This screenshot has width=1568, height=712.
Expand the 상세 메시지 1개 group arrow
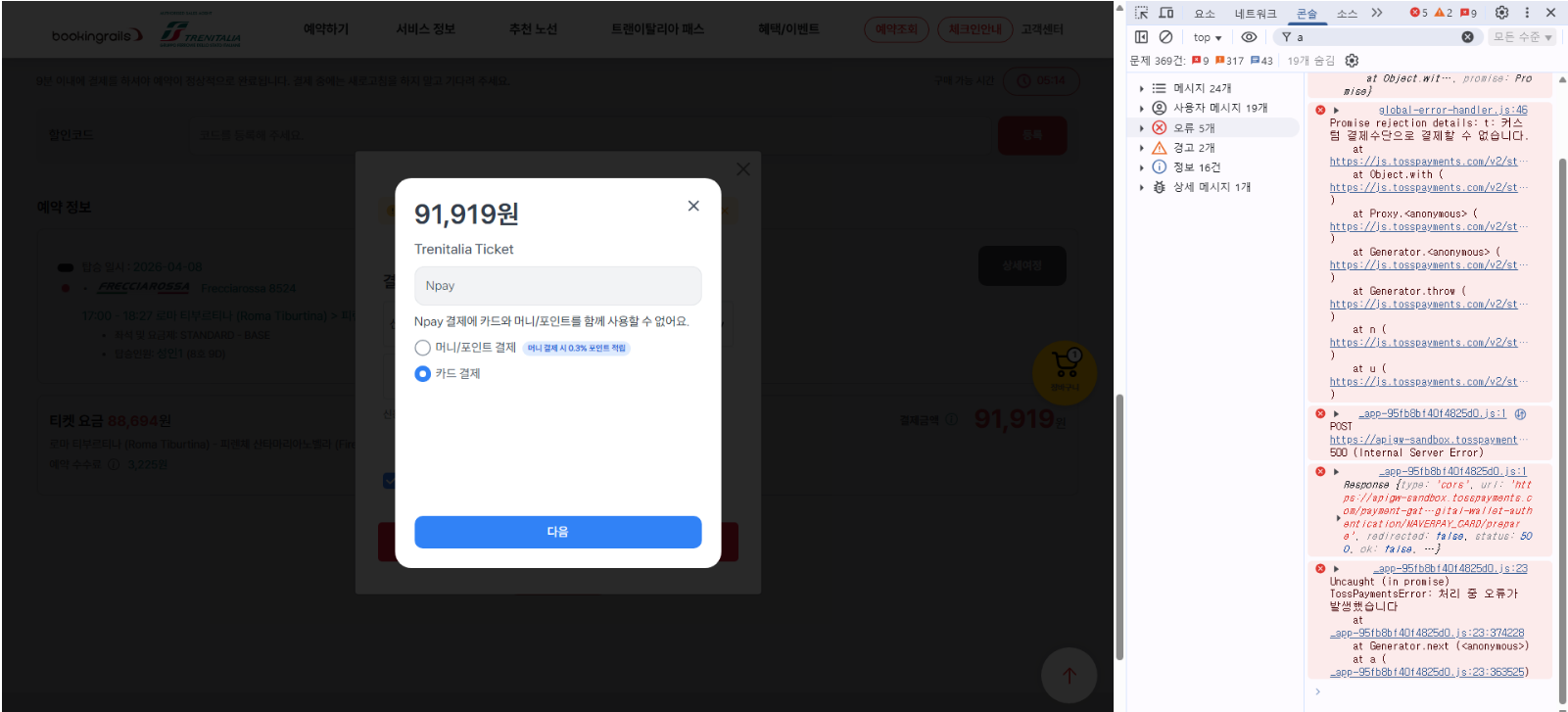(1142, 187)
